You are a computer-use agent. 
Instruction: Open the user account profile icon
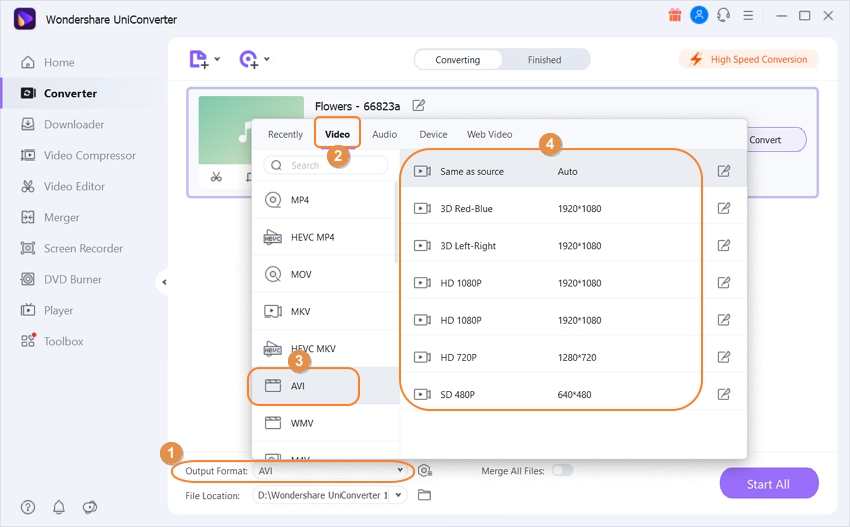(x=699, y=15)
